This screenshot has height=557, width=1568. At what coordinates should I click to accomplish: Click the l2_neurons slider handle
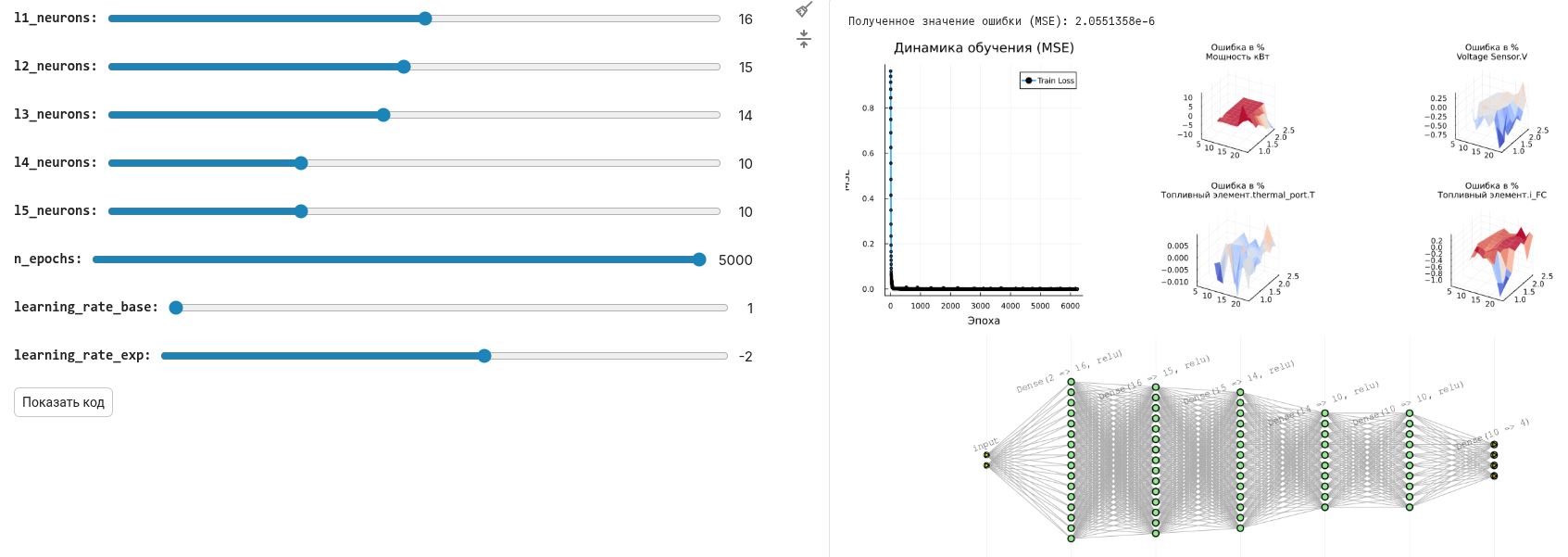(x=404, y=67)
